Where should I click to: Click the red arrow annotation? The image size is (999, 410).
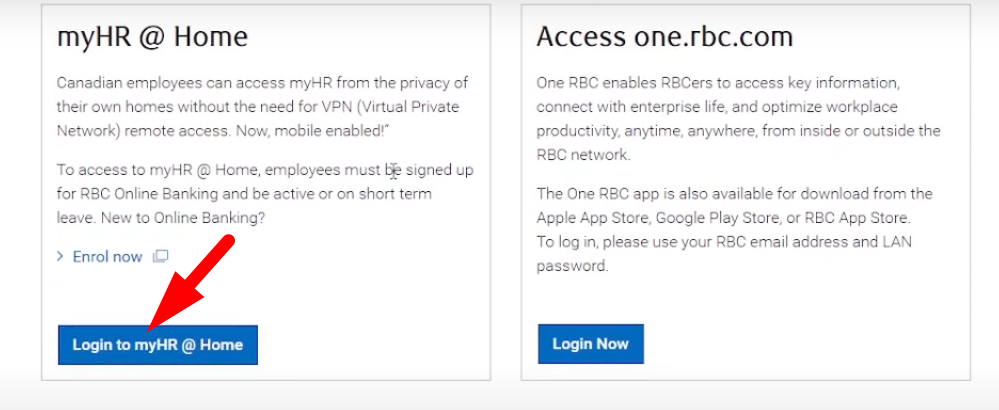tap(191, 284)
